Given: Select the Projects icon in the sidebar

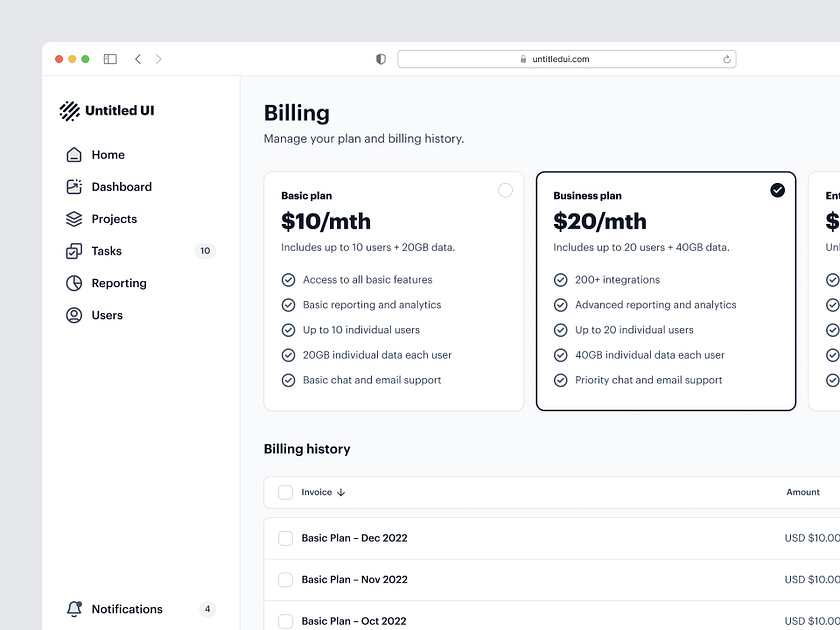Looking at the screenshot, I should (74, 218).
